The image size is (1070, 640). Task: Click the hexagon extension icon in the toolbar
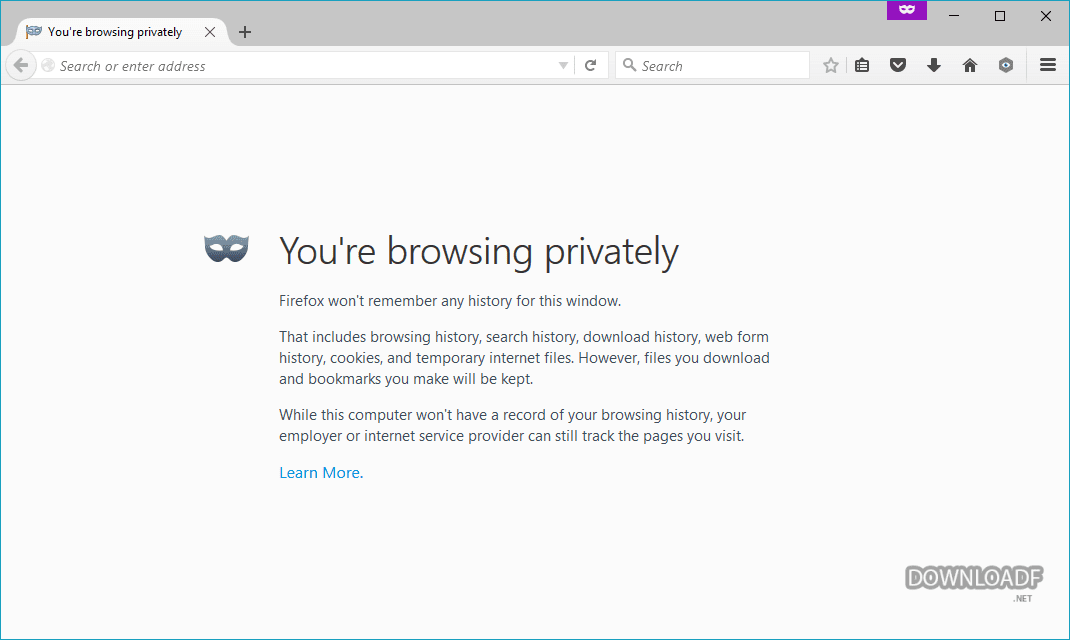[x=1006, y=66]
